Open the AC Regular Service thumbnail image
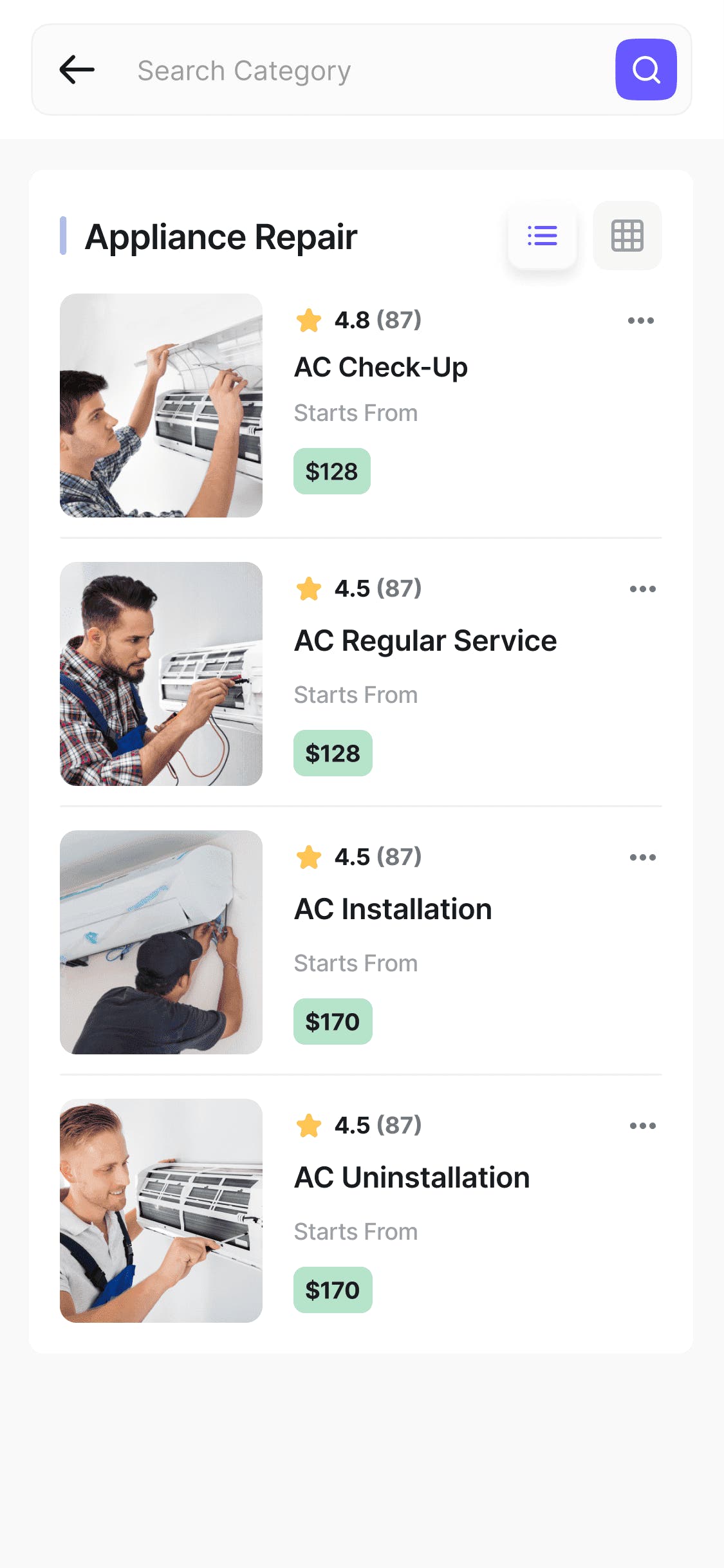This screenshot has height=1568, width=724. 161,674
